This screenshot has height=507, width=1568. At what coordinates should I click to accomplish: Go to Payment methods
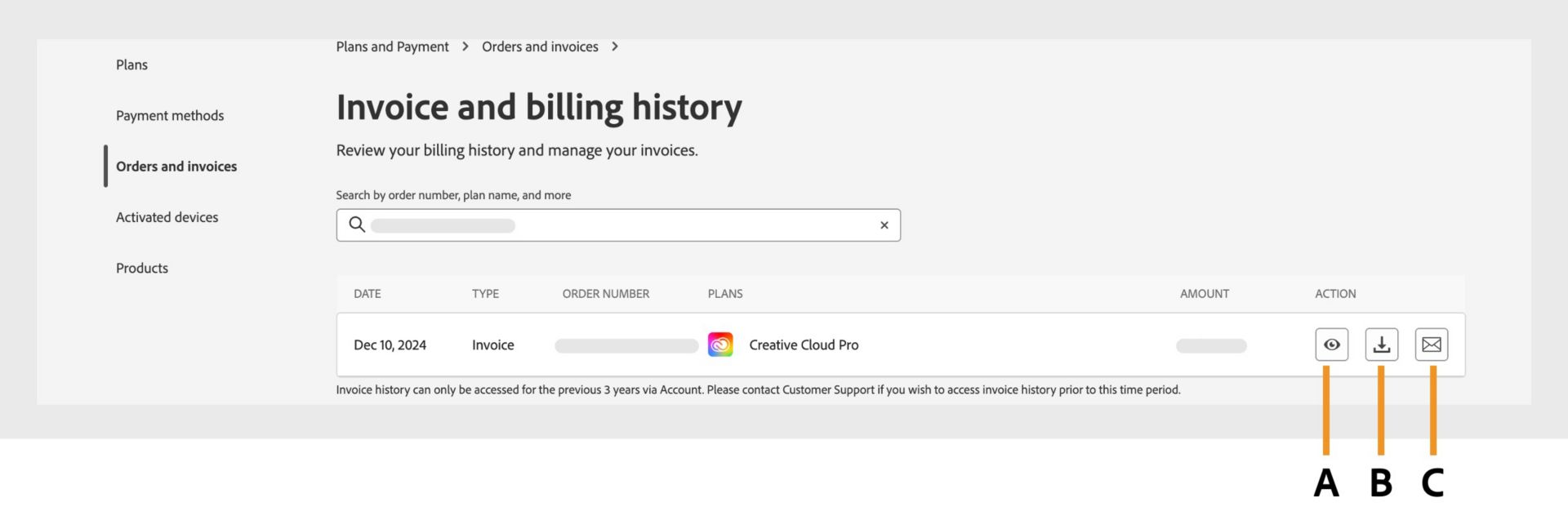point(170,115)
